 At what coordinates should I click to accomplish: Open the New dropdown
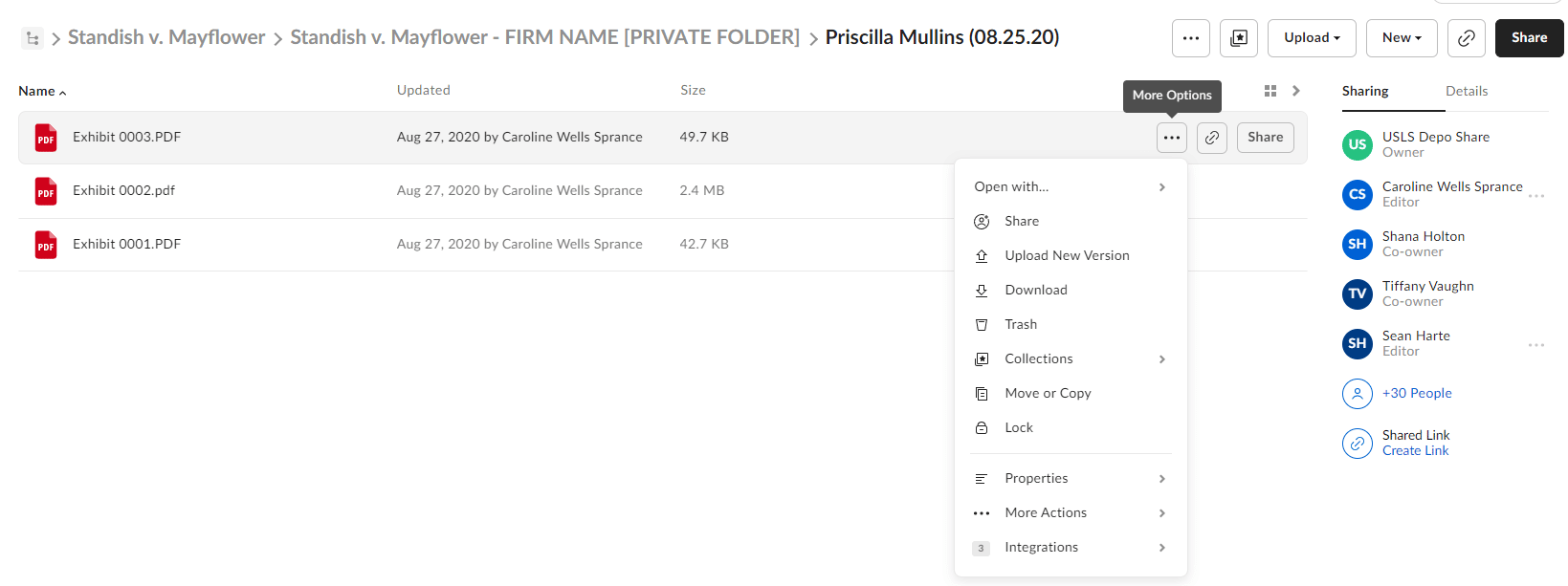click(1402, 38)
